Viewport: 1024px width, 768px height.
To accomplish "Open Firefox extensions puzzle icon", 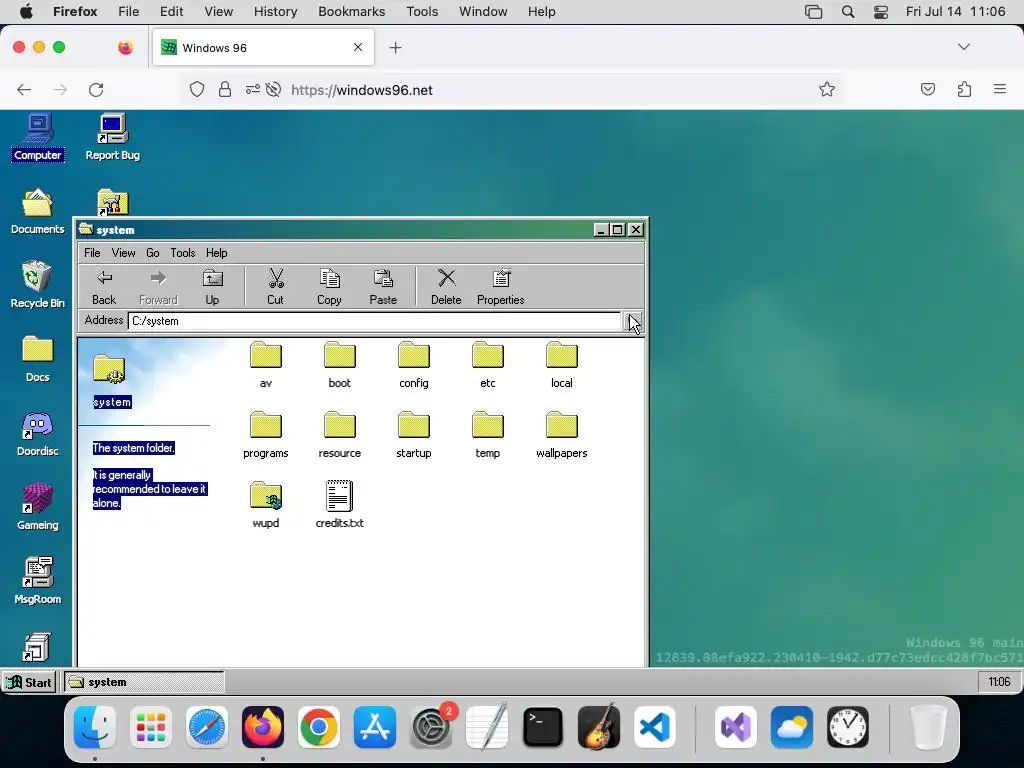I will tap(964, 89).
